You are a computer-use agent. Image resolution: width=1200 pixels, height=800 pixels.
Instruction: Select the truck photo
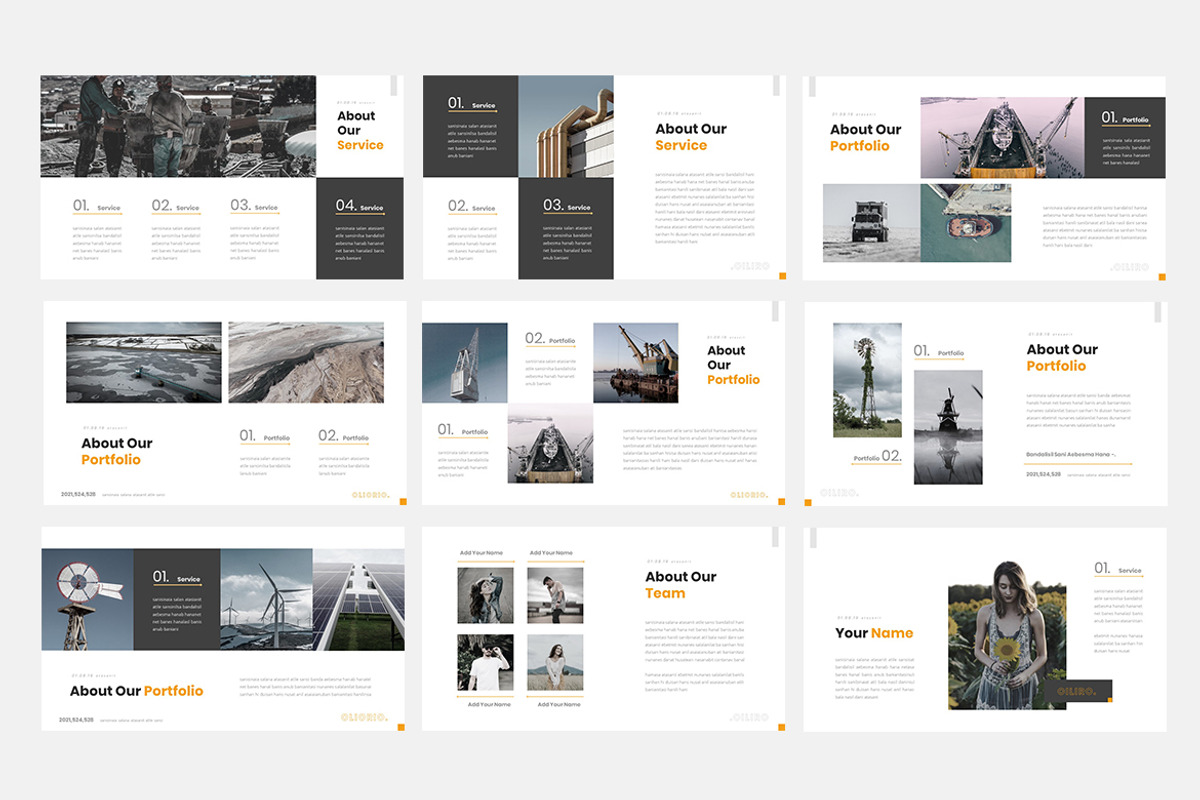(870, 223)
